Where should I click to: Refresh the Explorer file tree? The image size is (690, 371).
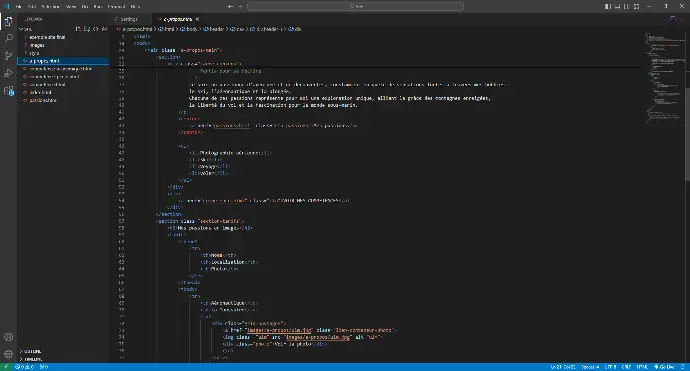95,29
